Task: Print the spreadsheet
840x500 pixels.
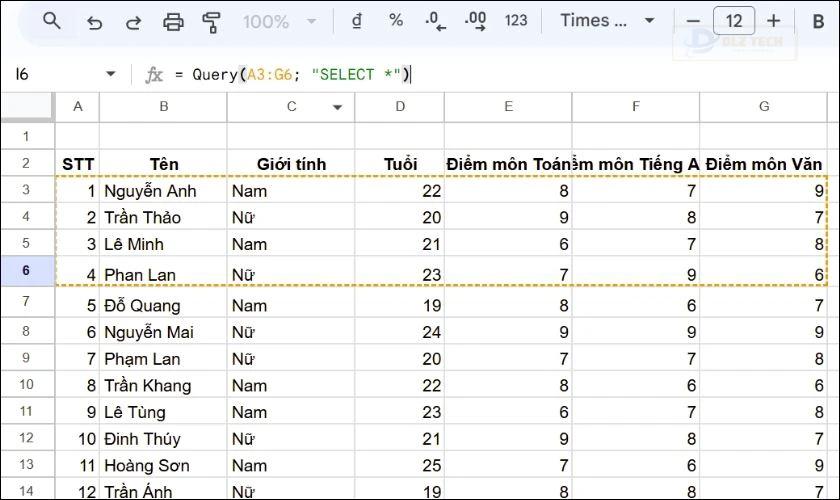Action: (173, 22)
